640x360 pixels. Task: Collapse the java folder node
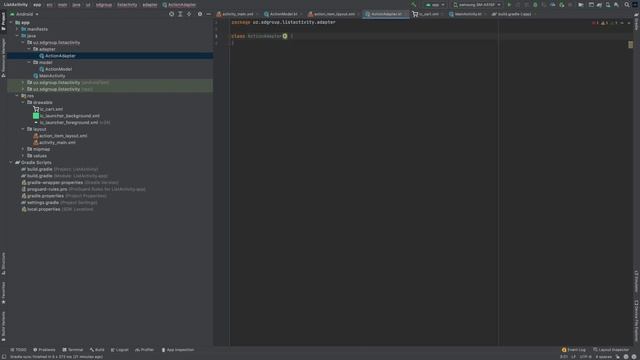coord(17,36)
